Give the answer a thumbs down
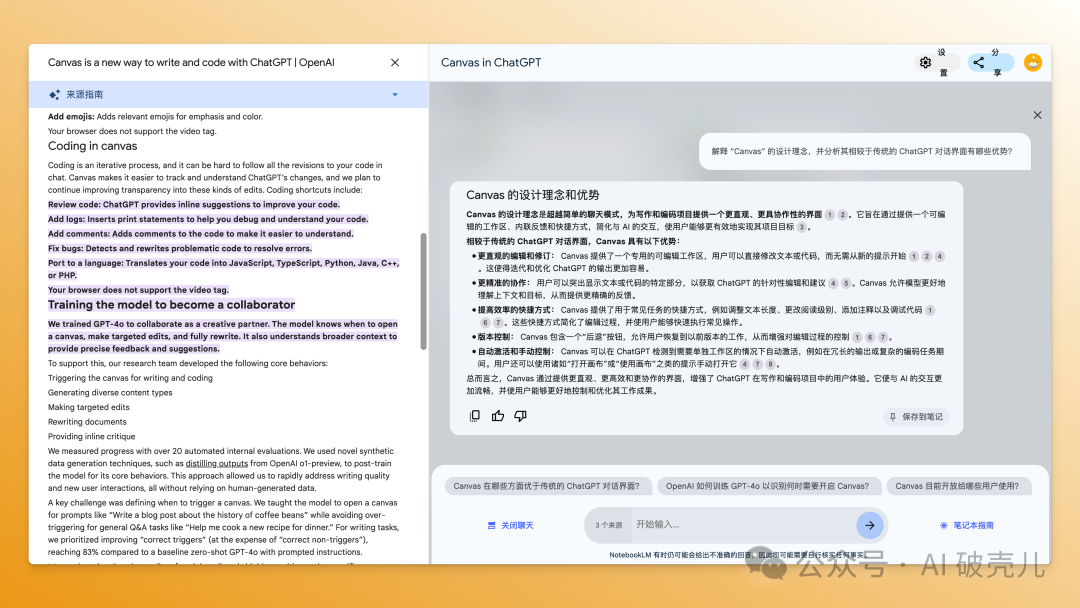The width and height of the screenshot is (1080, 608). pyautogui.click(x=522, y=416)
